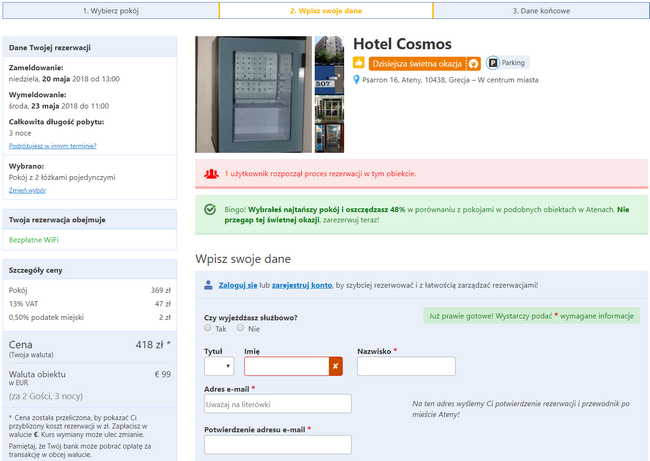Image resolution: width=650 pixels, height=461 pixels.
Task: Focus the Potwierdzenie adresu e-mail field
Action: pos(278,444)
